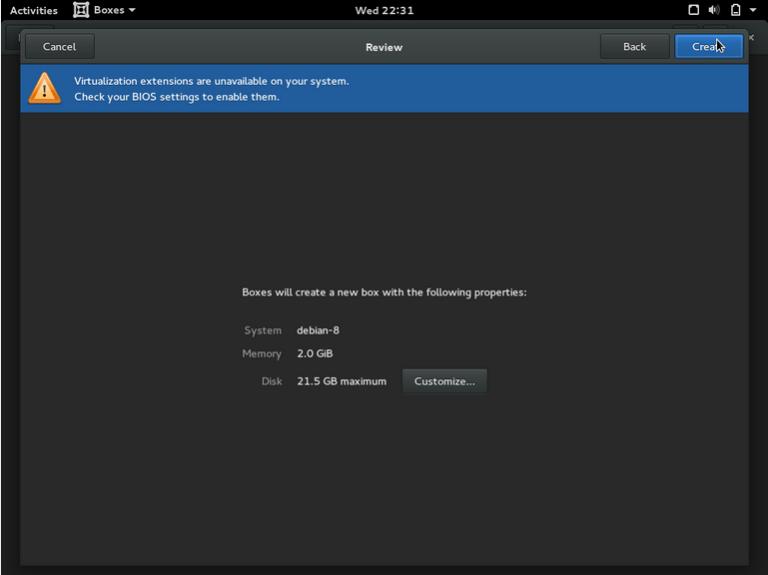Image resolution: width=768 pixels, height=575 pixels.
Task: Open the Activities overview
Action: click(x=34, y=10)
